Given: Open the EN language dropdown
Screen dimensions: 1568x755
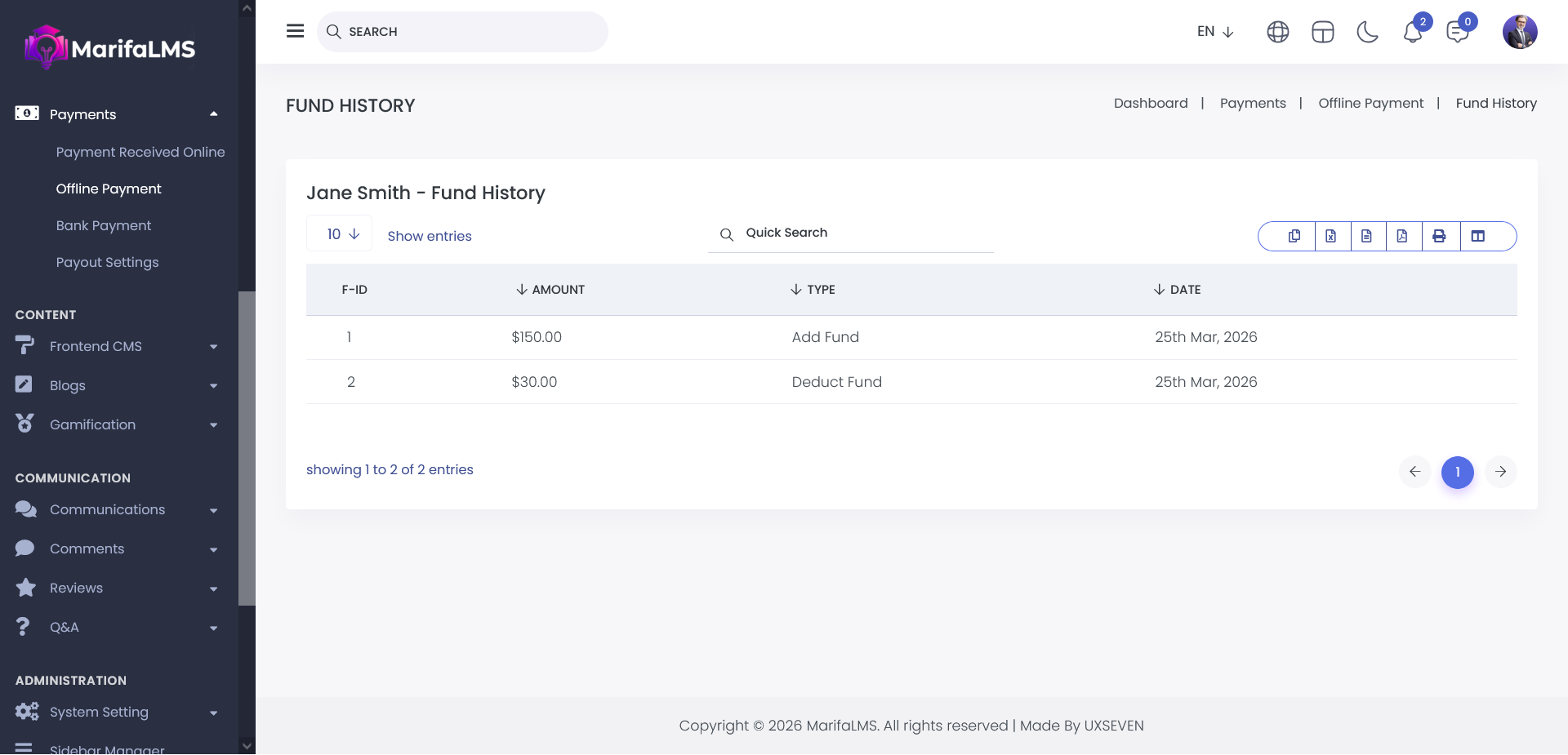Looking at the screenshot, I should click(1214, 32).
